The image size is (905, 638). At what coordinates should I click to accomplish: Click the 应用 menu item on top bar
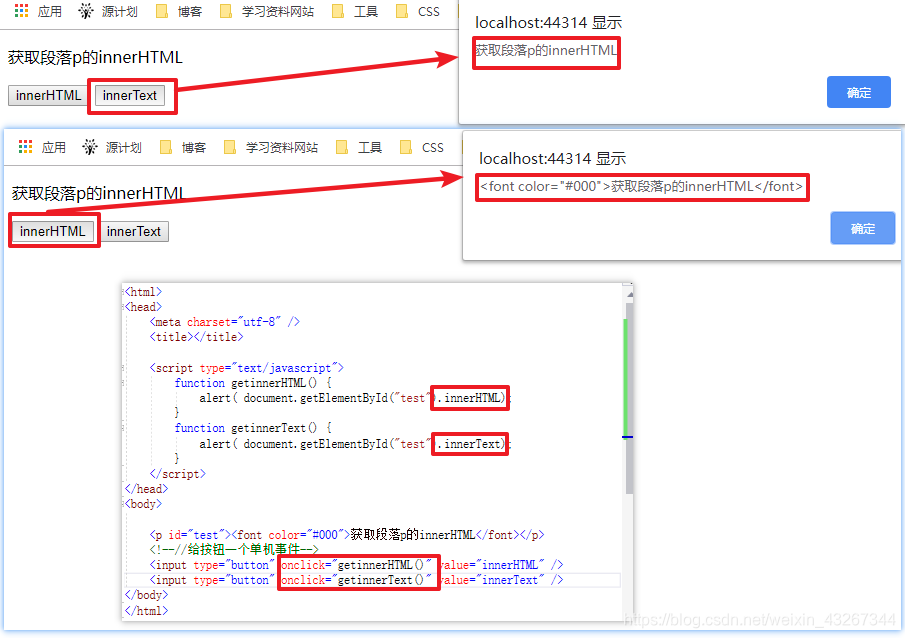tap(48, 11)
